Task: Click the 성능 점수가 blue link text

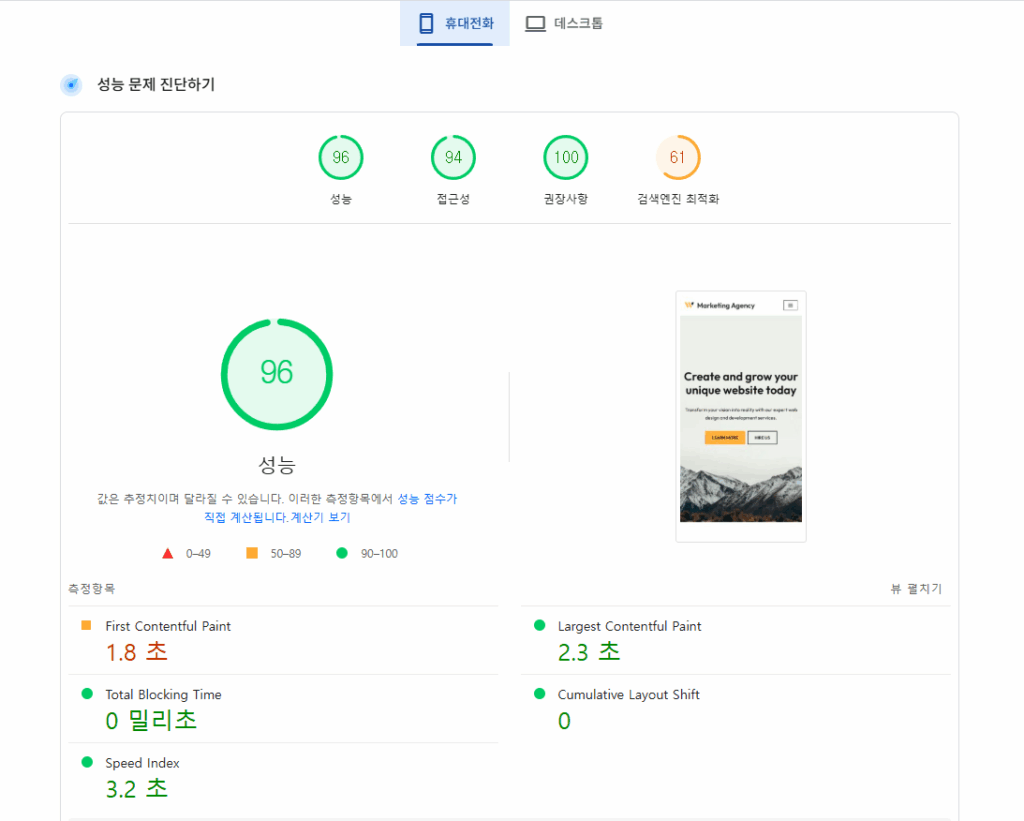Action: click(x=427, y=498)
